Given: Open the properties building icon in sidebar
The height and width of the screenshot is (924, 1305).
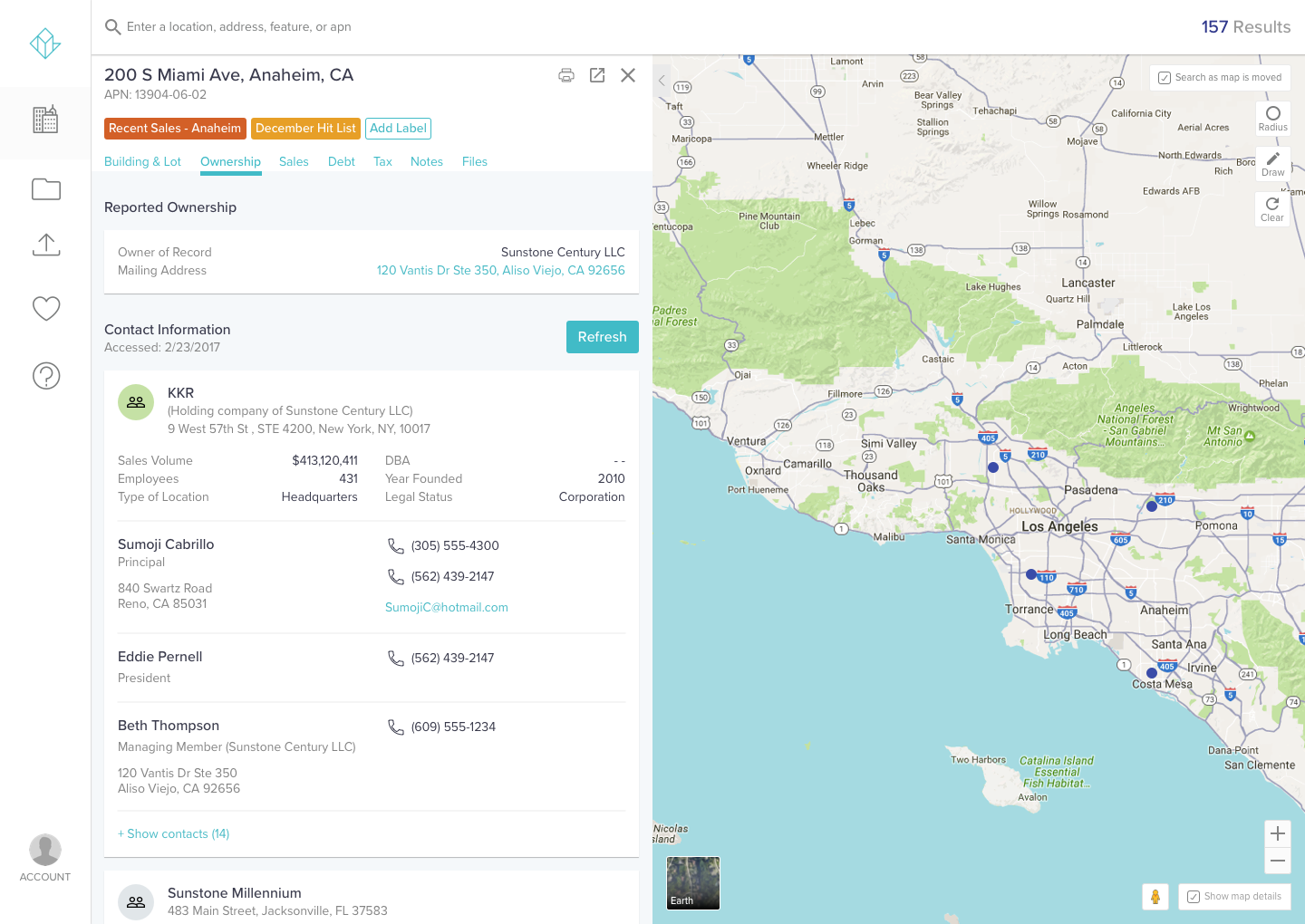Looking at the screenshot, I should 45,120.
